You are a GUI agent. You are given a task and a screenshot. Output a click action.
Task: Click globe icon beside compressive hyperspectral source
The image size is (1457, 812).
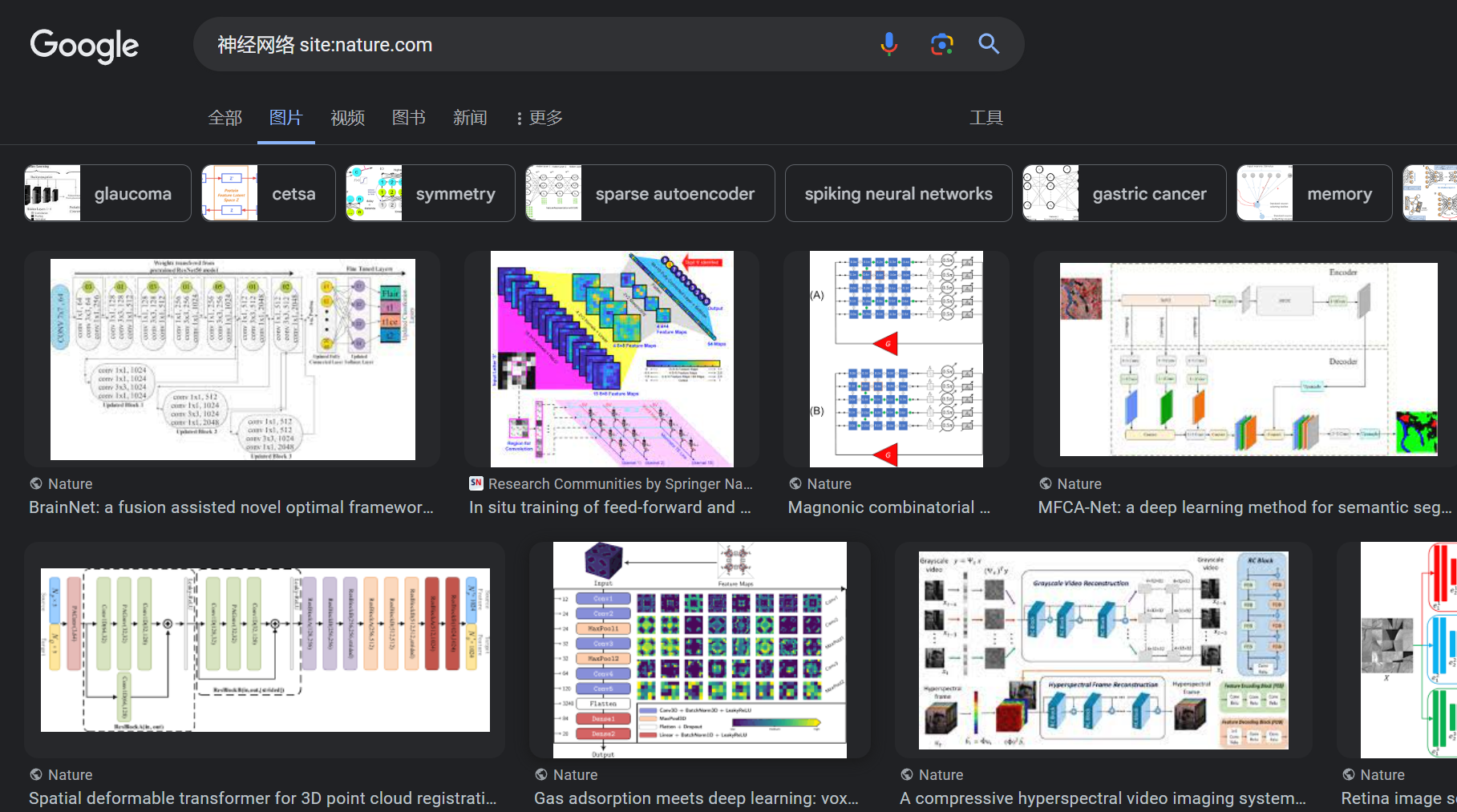point(907,774)
